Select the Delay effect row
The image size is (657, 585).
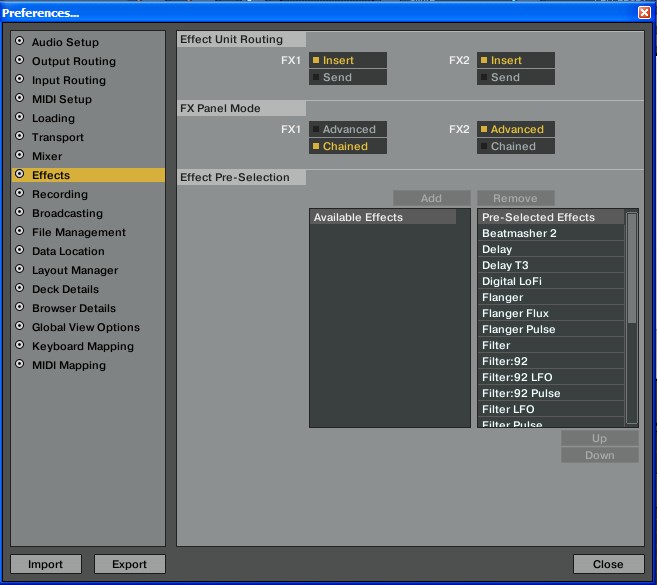click(x=551, y=249)
